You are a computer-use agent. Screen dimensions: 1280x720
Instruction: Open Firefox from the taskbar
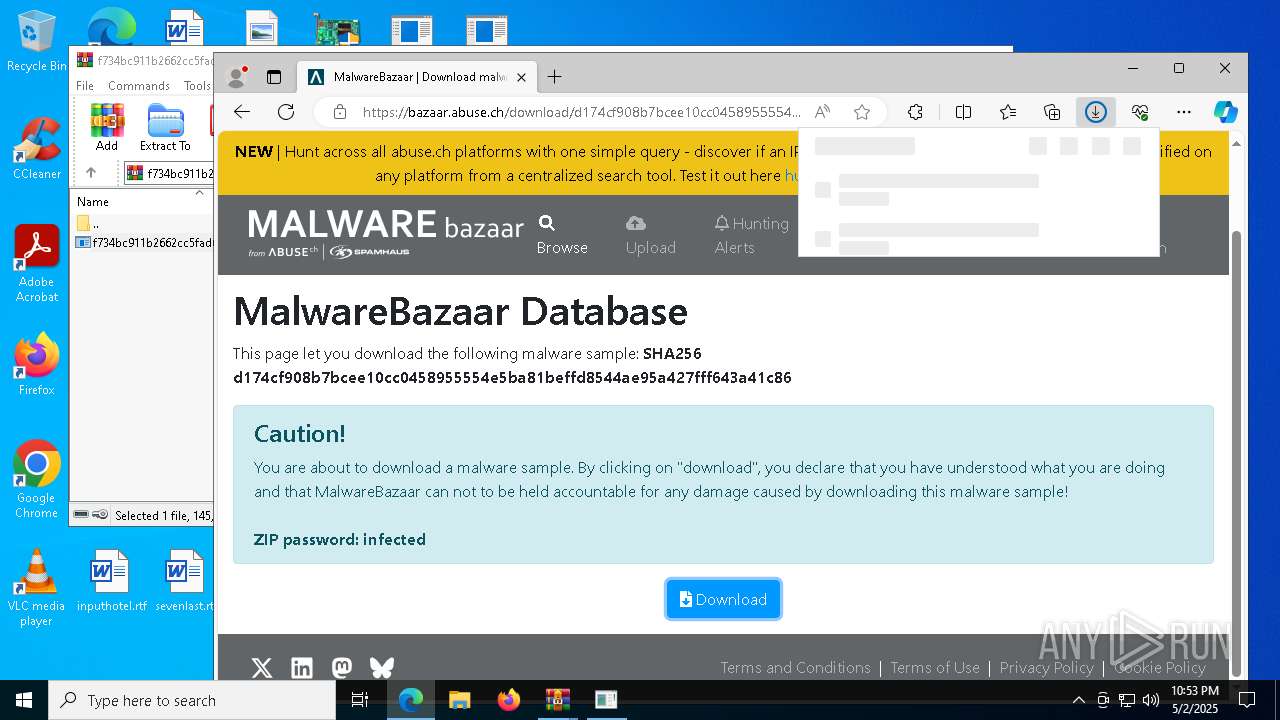pos(509,700)
